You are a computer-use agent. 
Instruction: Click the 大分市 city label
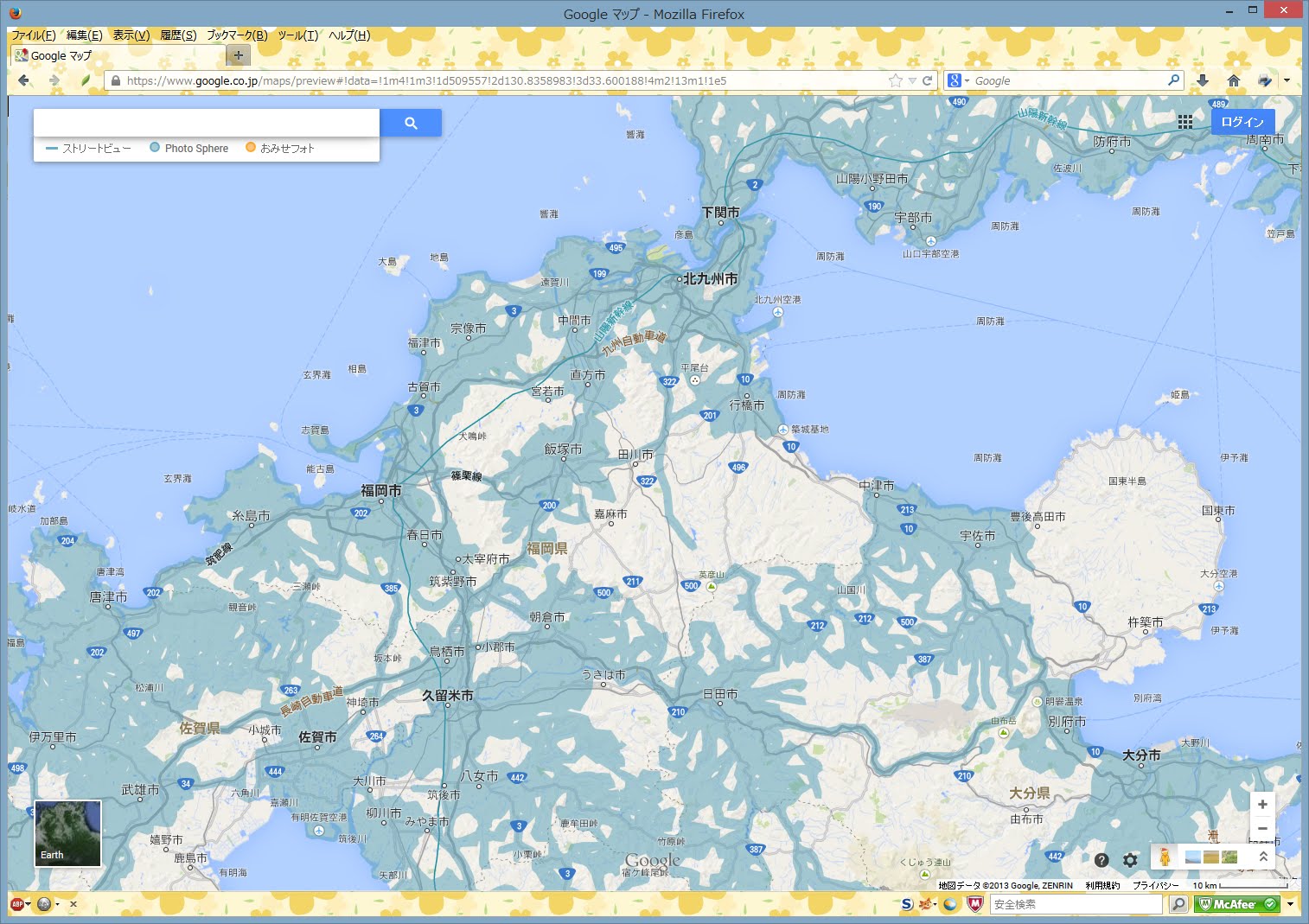pyautogui.click(x=1141, y=755)
